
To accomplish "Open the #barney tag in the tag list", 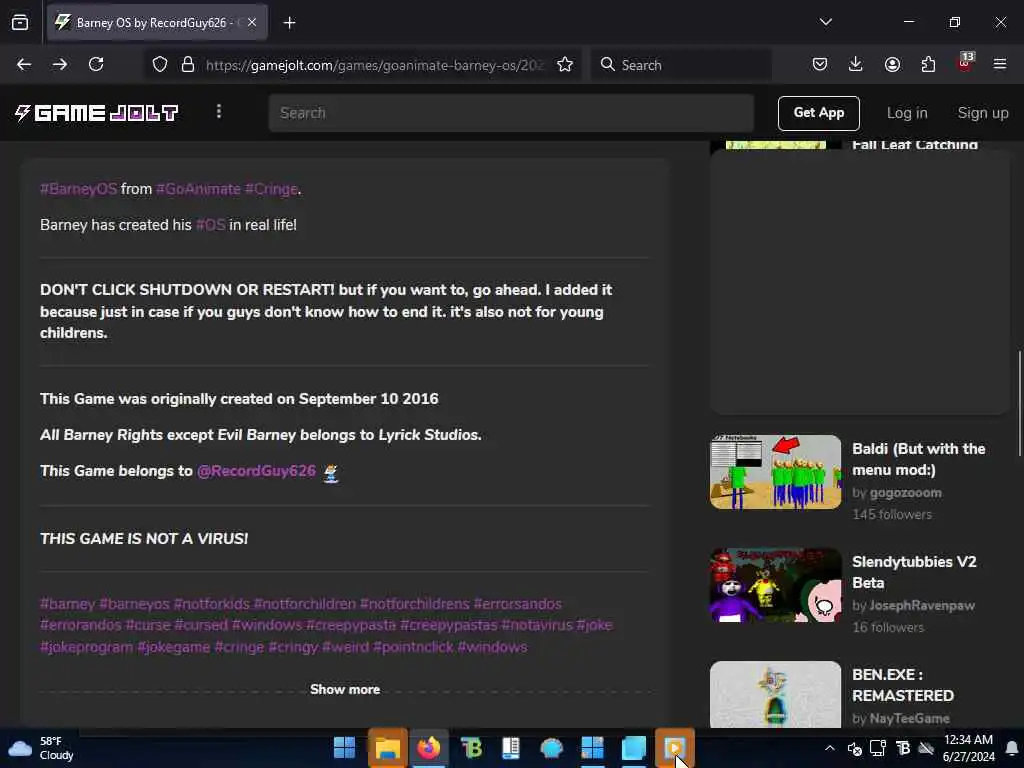I will coord(67,604).
